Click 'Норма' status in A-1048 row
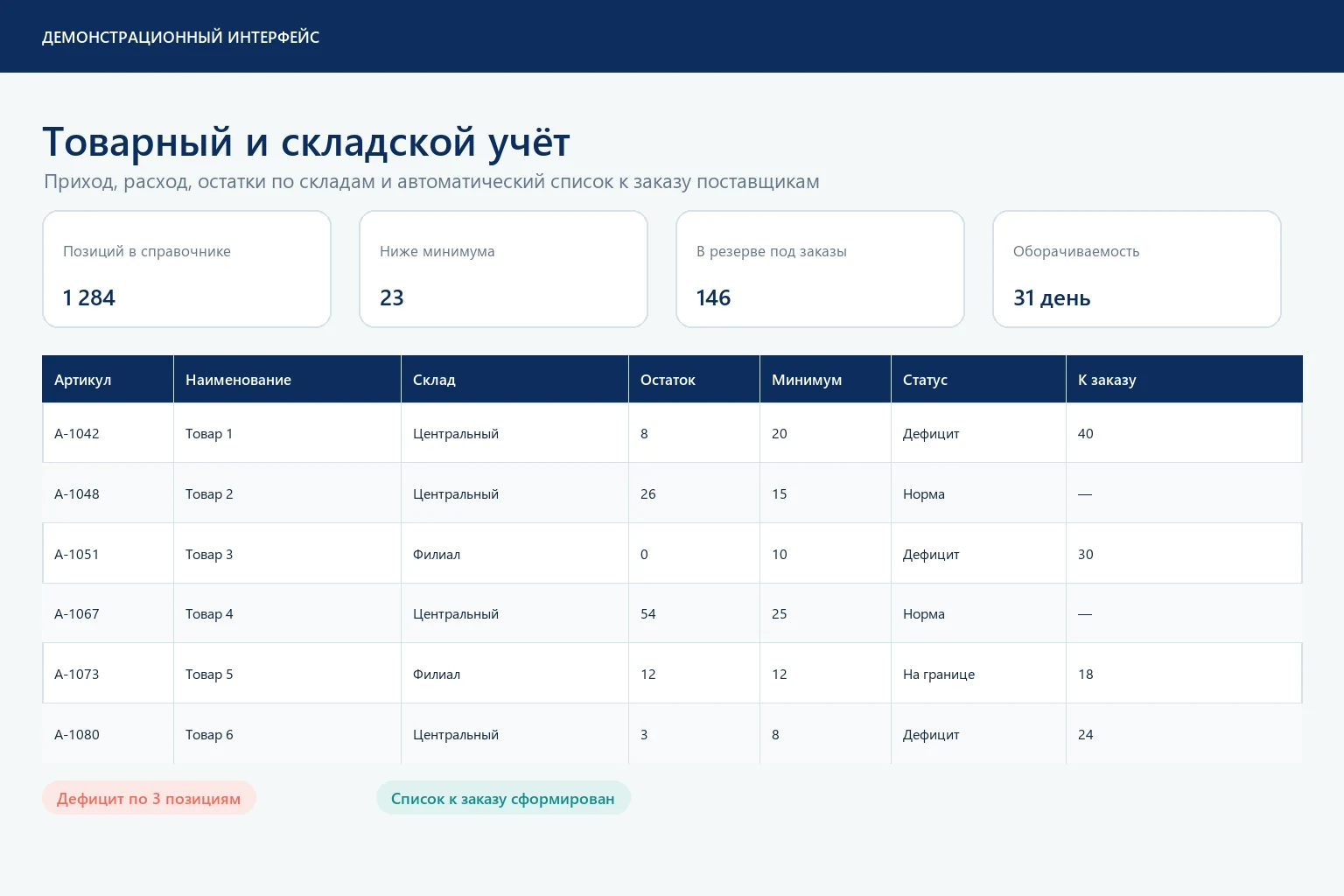 coord(924,493)
